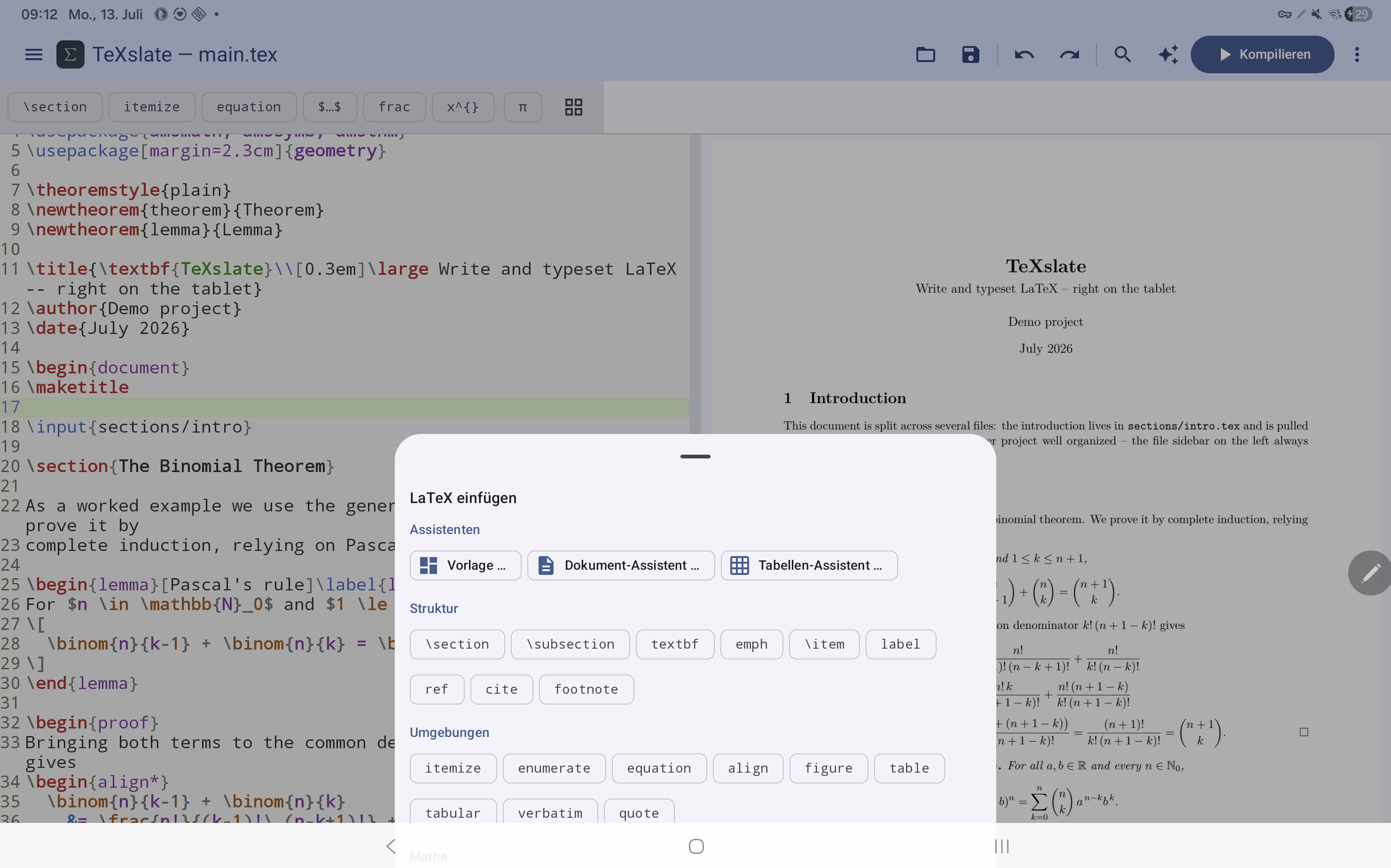
Task: Insert a quote environment
Action: (639, 813)
